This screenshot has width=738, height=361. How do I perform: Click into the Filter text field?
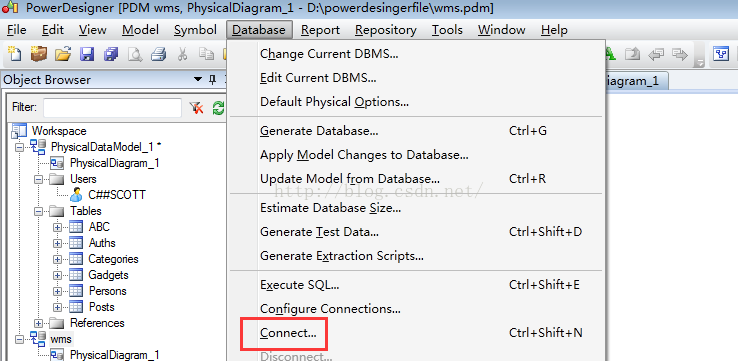click(112, 108)
